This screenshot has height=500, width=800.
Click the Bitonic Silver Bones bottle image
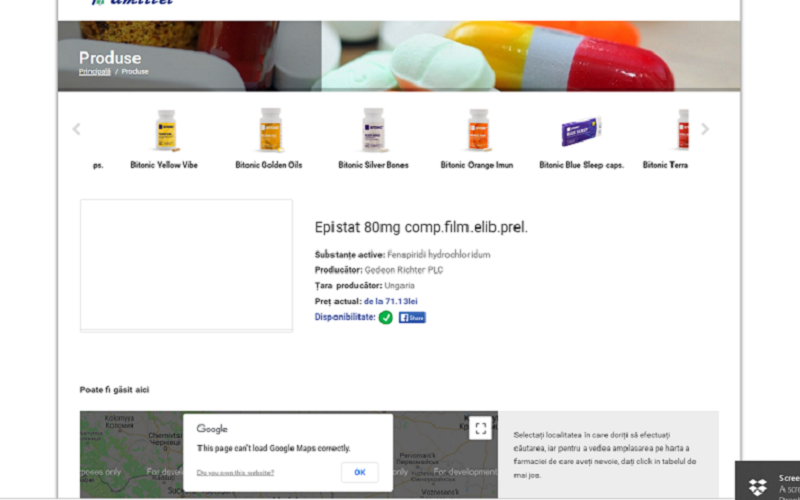(x=373, y=130)
